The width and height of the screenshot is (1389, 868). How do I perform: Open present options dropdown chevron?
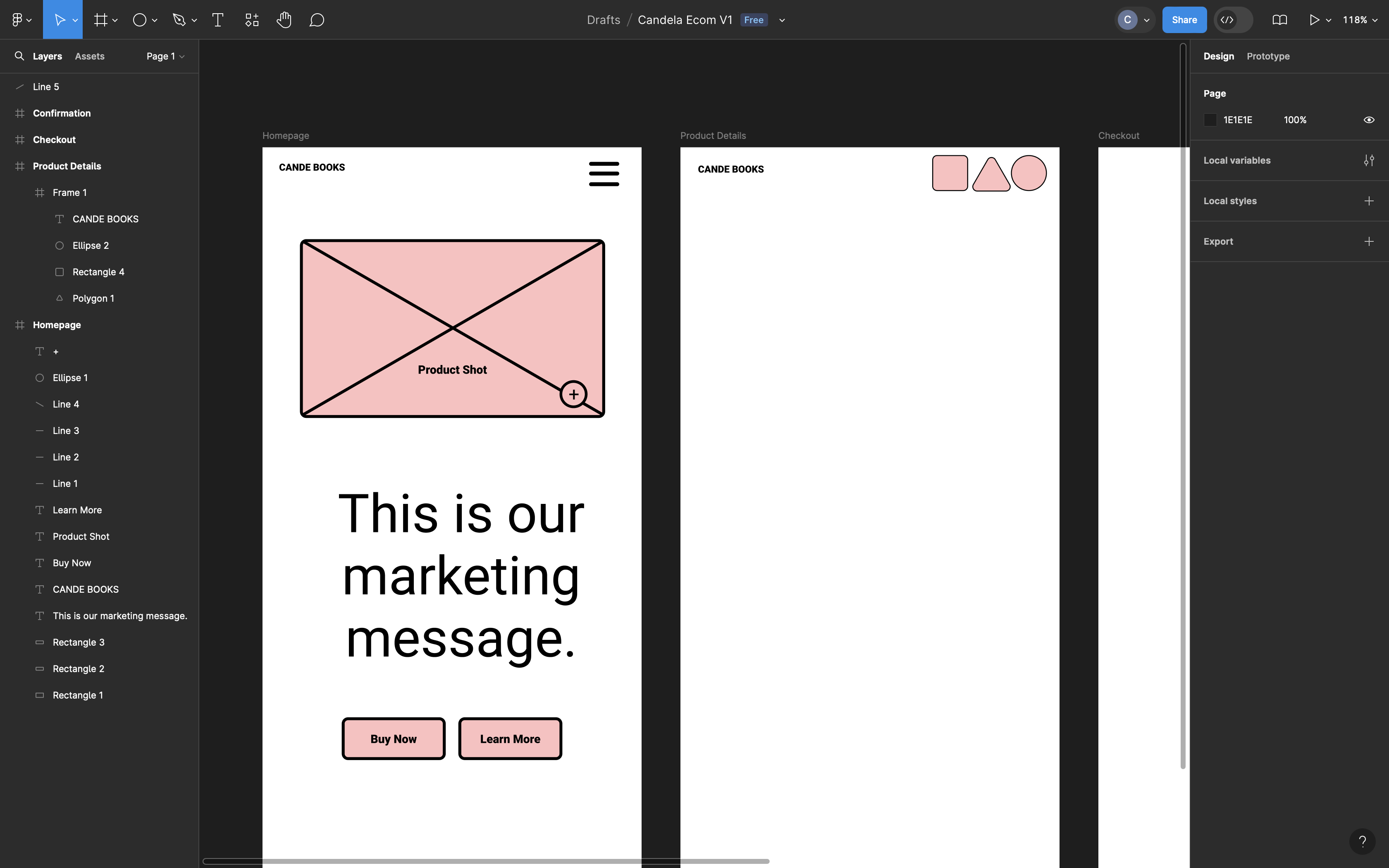(1328, 20)
